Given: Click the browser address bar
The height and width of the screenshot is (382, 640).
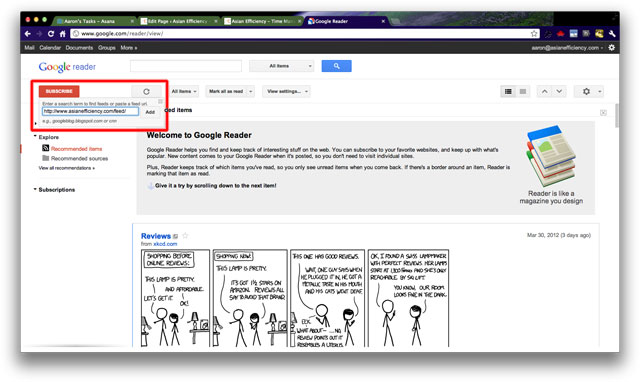Looking at the screenshot, I should click(x=305, y=34).
